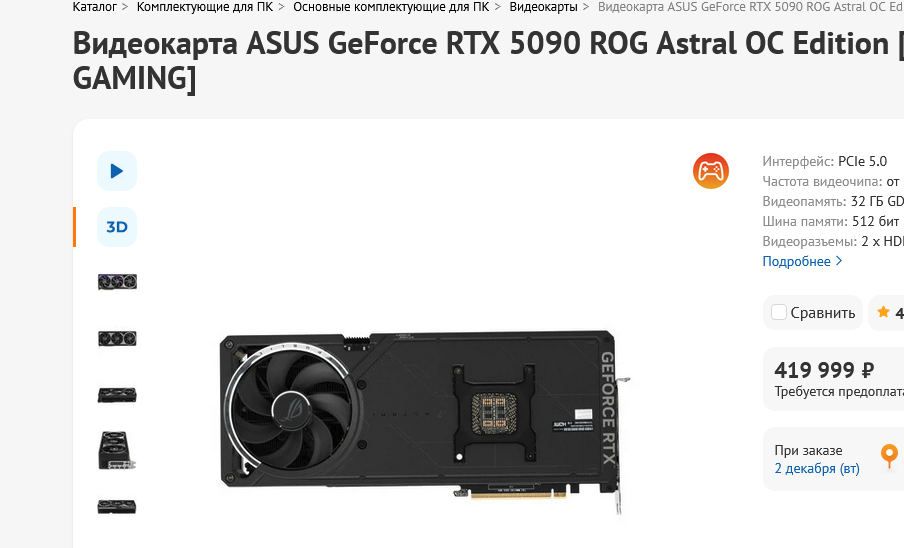This screenshot has height=548, width=904.
Task: Tick the Сравнить checkbox
Action: pos(779,312)
